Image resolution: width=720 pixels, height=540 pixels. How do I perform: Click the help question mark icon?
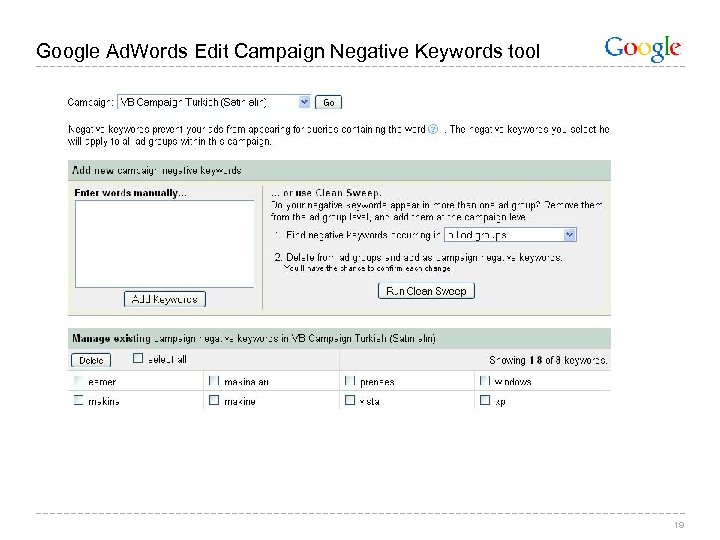coord(433,129)
